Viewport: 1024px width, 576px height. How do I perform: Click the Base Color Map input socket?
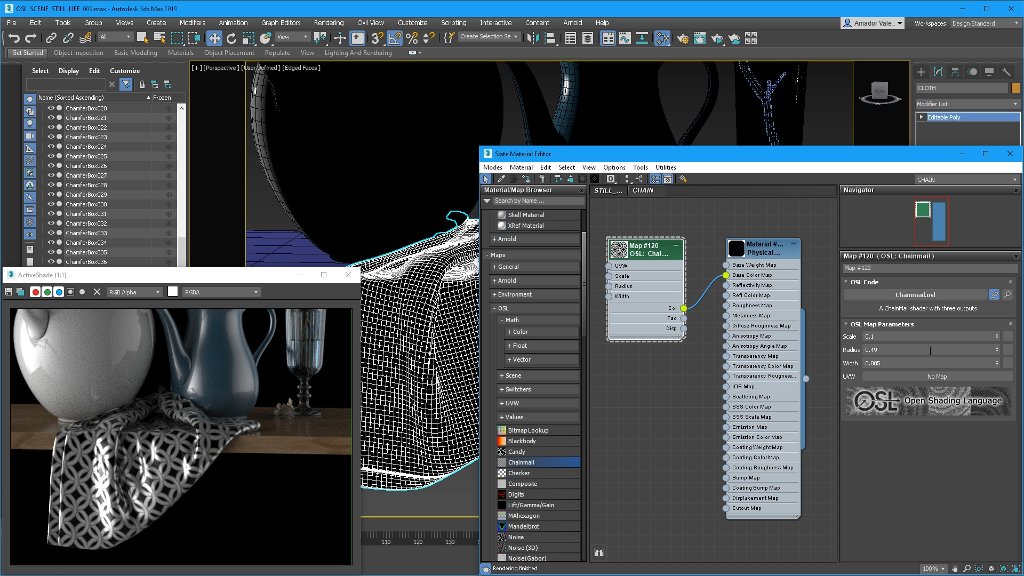pyautogui.click(x=726, y=275)
